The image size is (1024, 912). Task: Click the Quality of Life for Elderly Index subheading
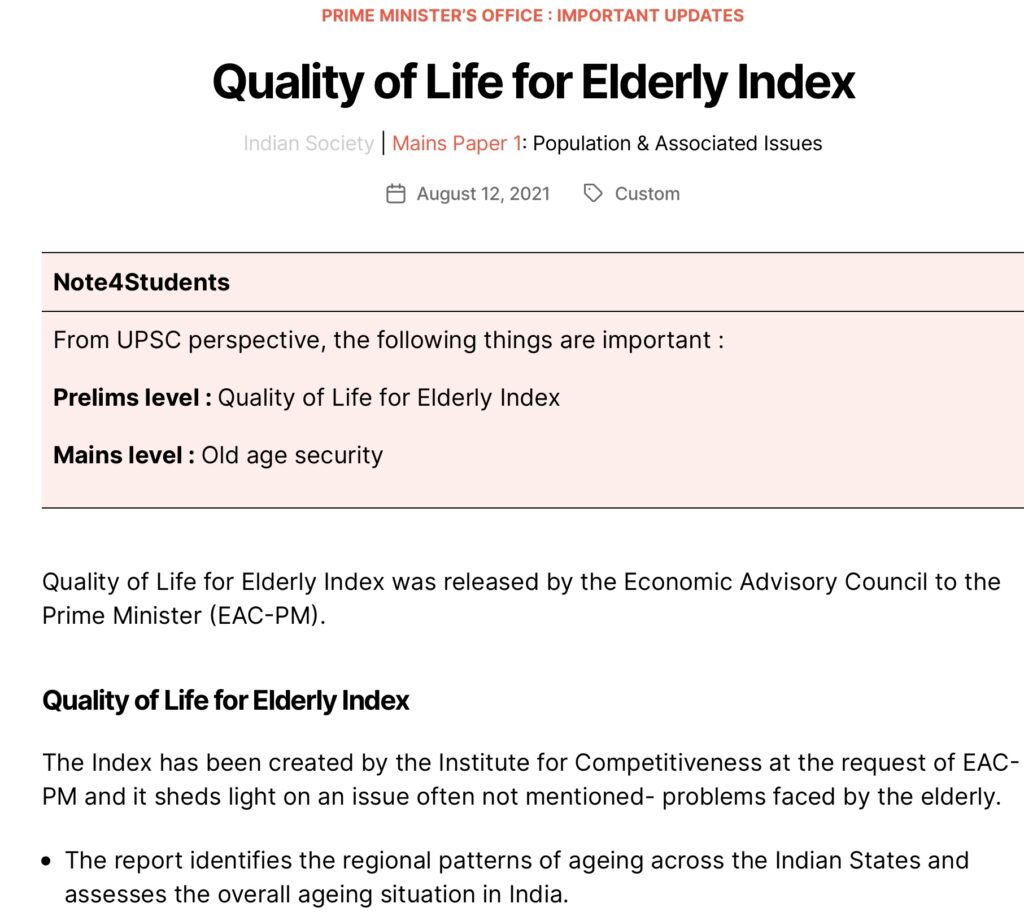(x=225, y=700)
